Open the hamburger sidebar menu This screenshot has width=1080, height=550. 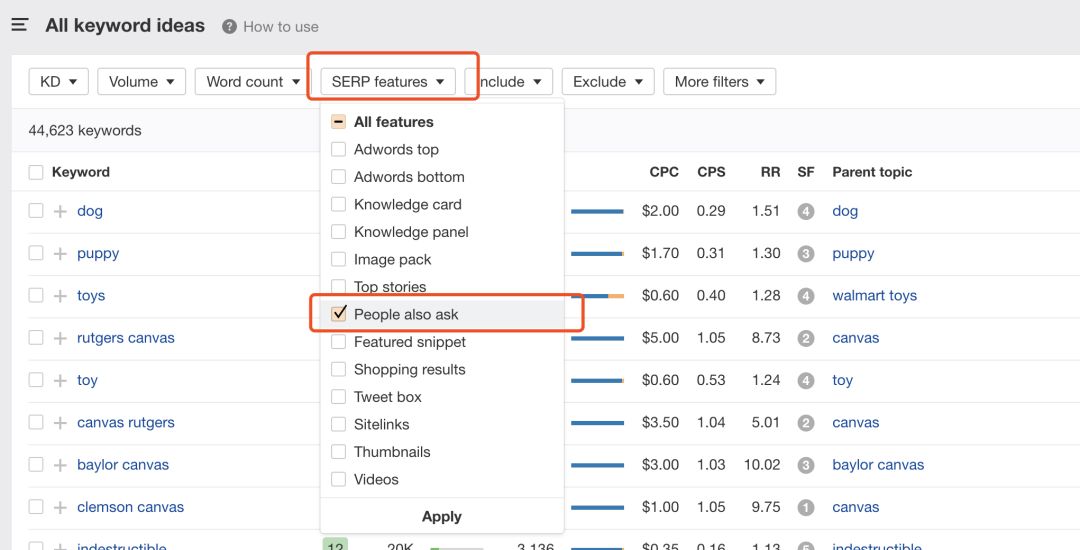click(20, 25)
